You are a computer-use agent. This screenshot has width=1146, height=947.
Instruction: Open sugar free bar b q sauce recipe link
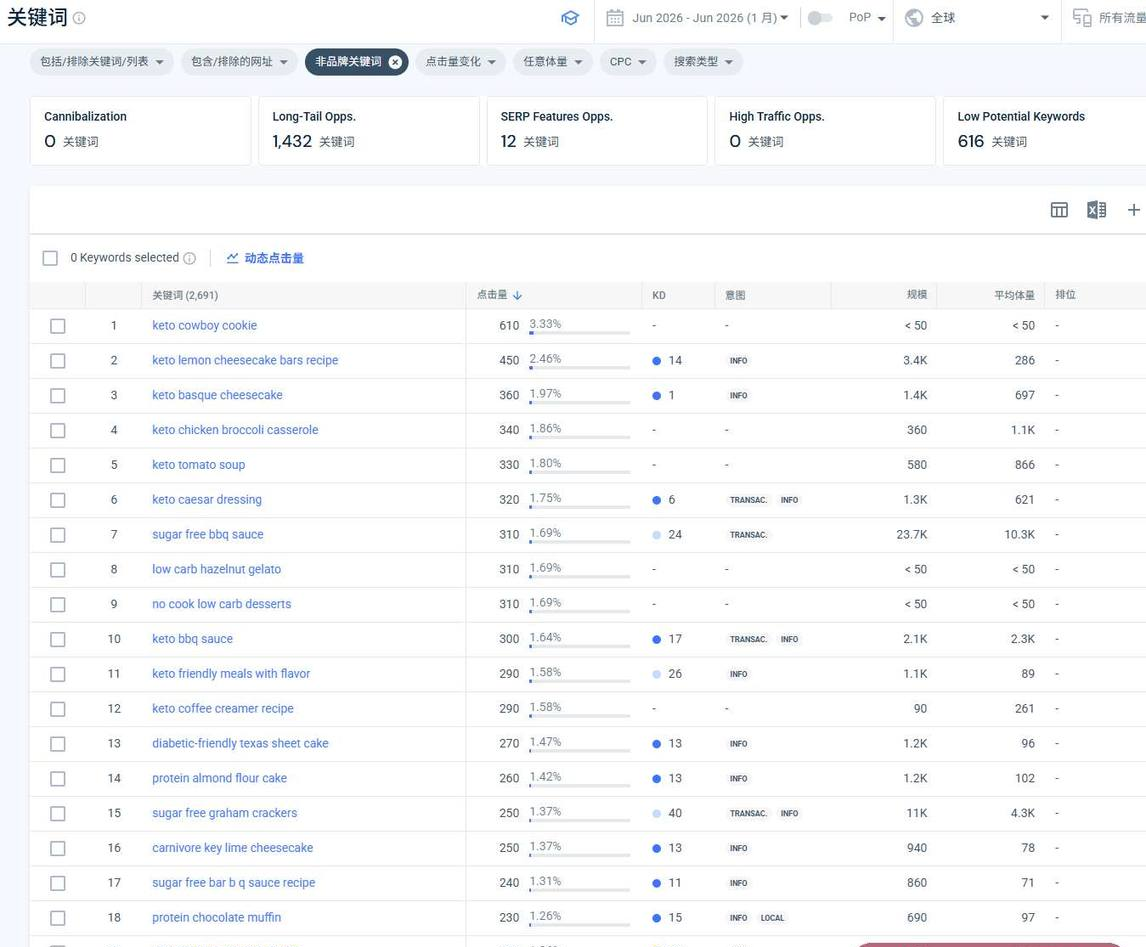234,883
